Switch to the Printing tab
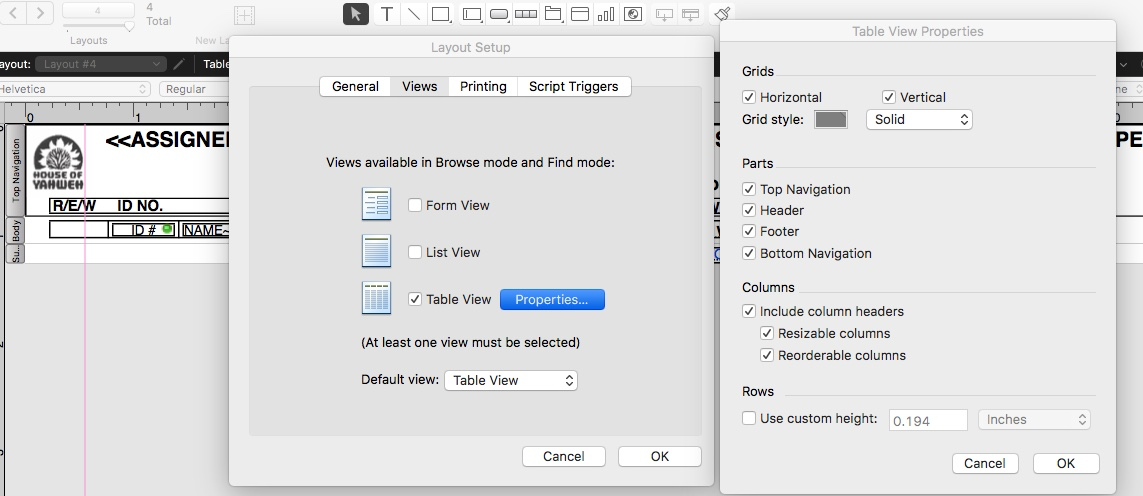Screen dimensions: 1143x496 pos(483,86)
